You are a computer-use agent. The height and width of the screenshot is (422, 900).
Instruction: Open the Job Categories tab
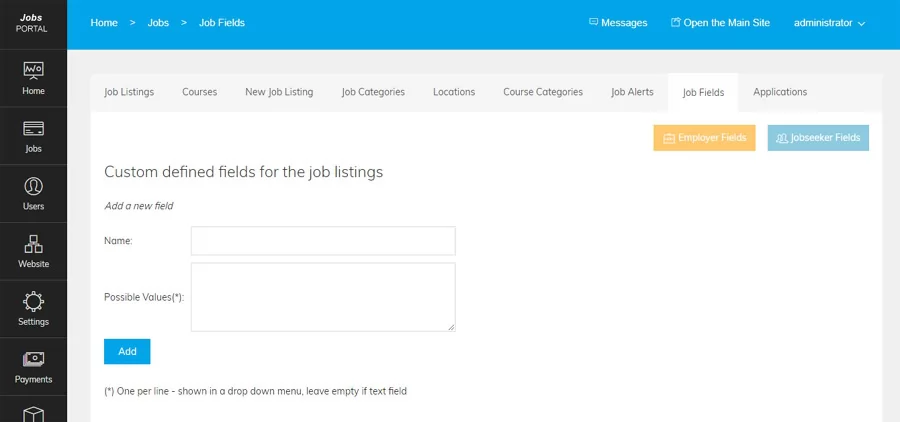point(373,92)
